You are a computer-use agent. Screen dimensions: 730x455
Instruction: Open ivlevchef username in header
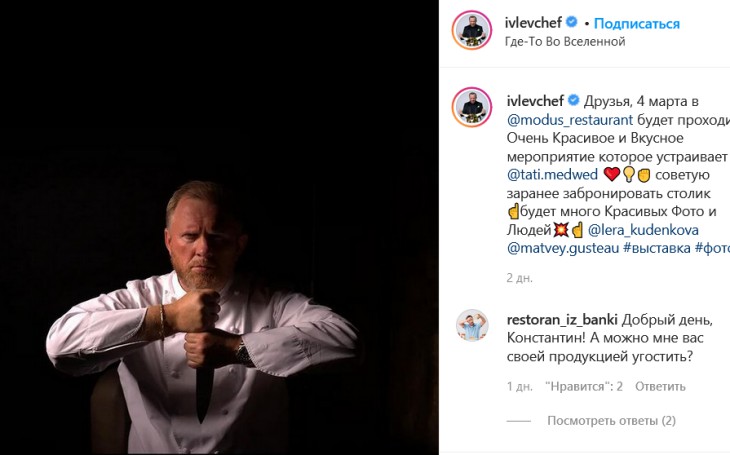[x=535, y=22]
